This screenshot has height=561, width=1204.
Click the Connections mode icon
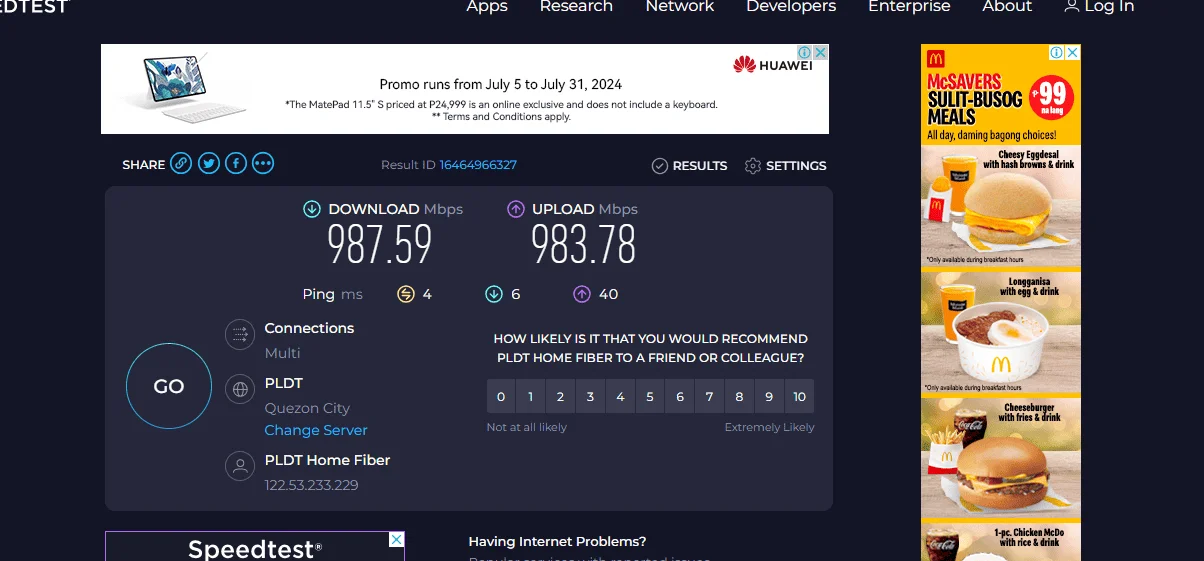[239, 334]
